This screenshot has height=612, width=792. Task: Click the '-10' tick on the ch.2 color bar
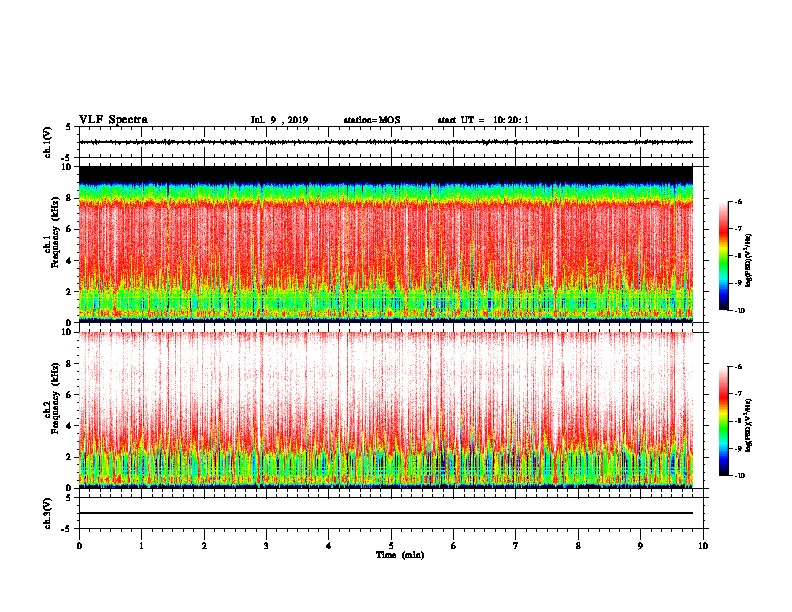point(739,476)
